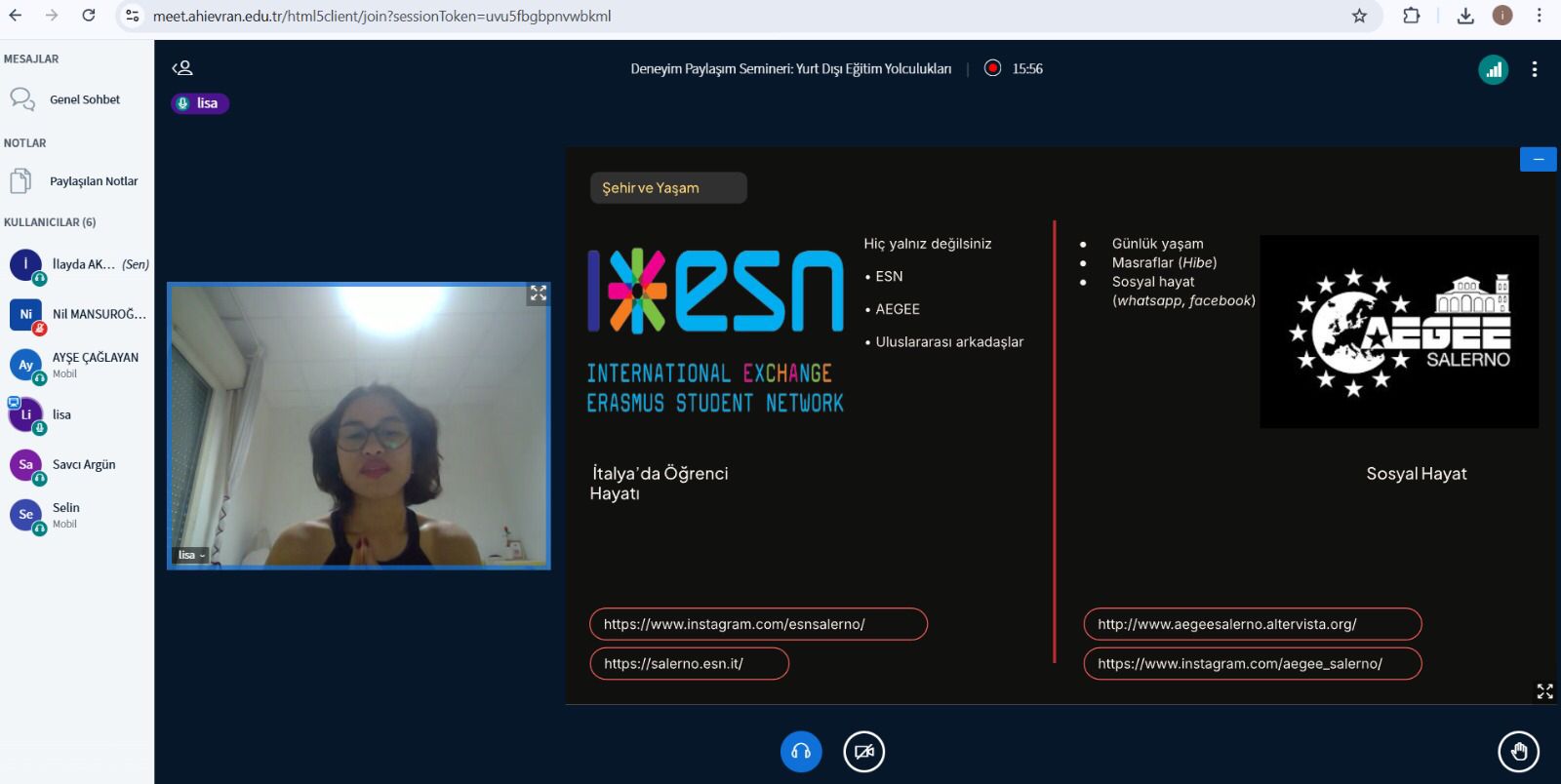The image size is (1561, 784).
Task: Make the presentation fullscreen
Action: coord(1544,691)
